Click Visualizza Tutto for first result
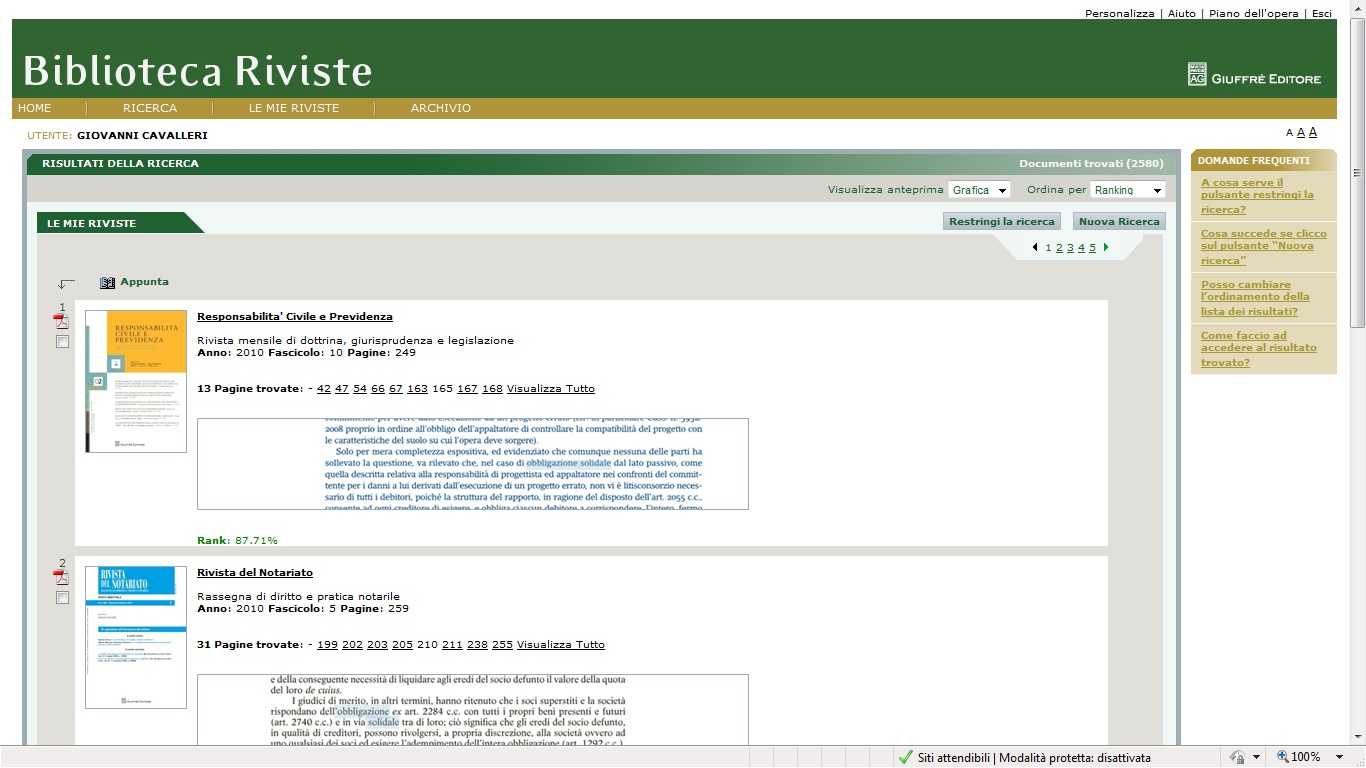 pos(551,389)
